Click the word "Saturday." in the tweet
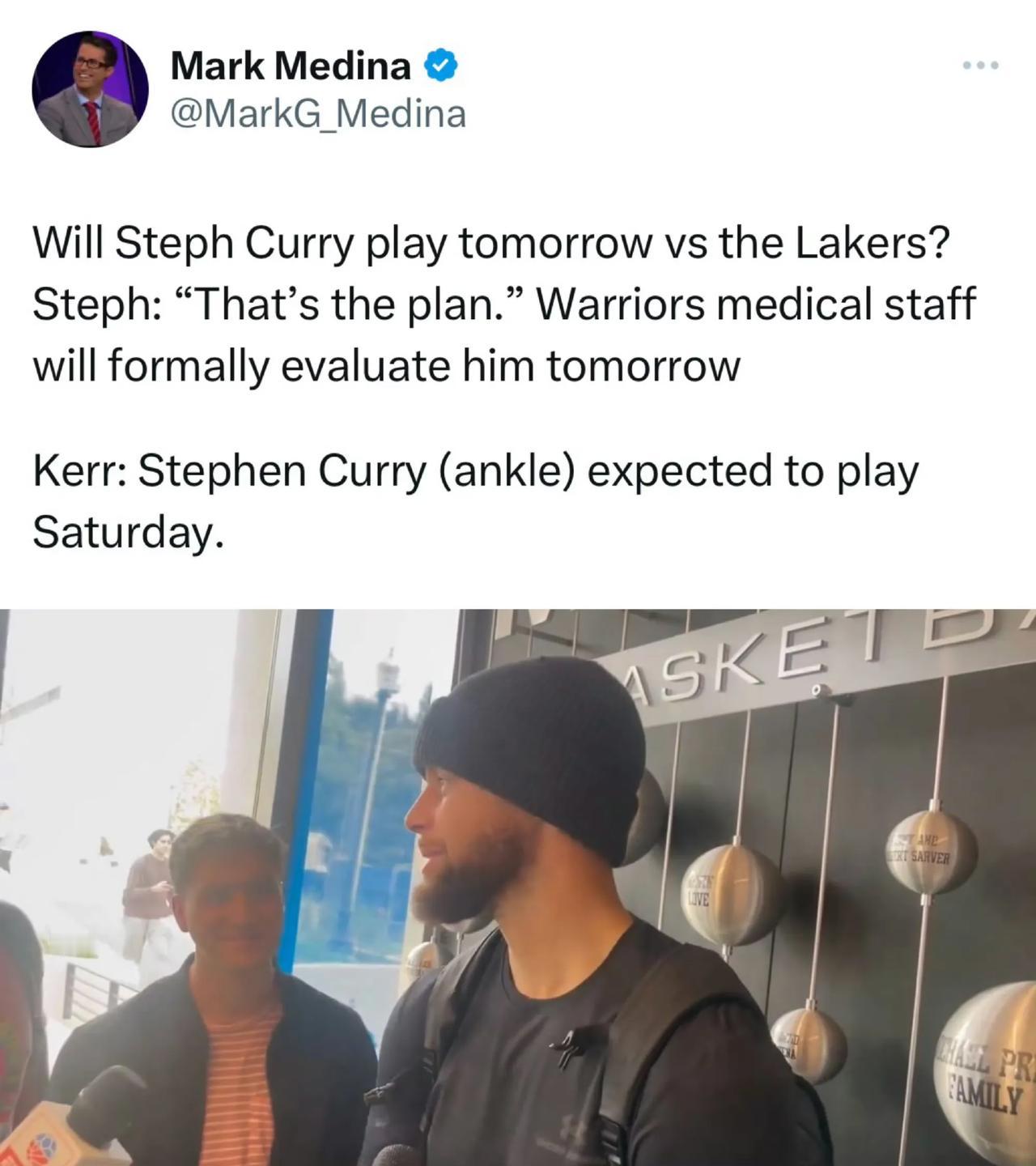Image resolution: width=1036 pixels, height=1166 pixels. click(x=127, y=532)
